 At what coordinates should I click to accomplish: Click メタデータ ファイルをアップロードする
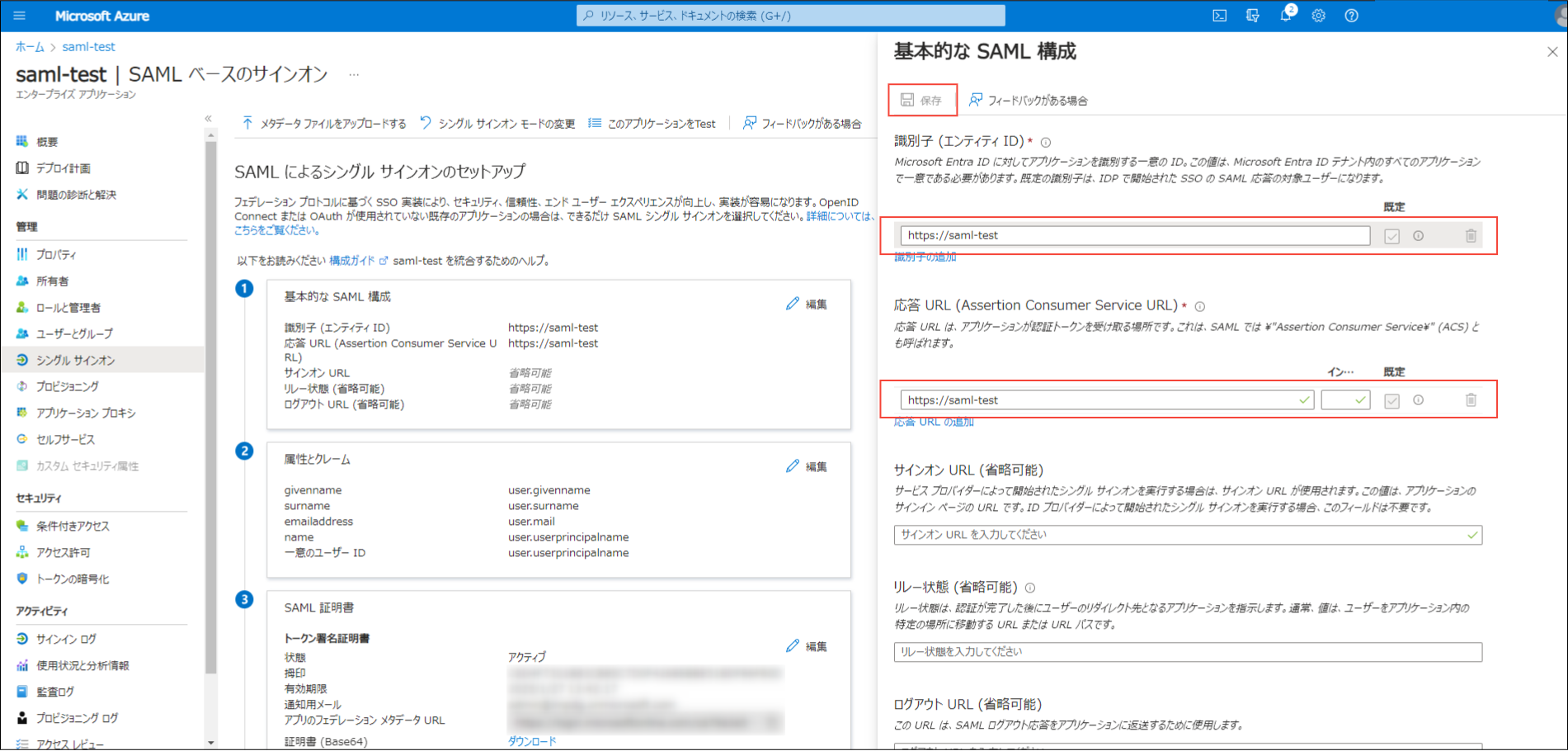pyautogui.click(x=324, y=124)
